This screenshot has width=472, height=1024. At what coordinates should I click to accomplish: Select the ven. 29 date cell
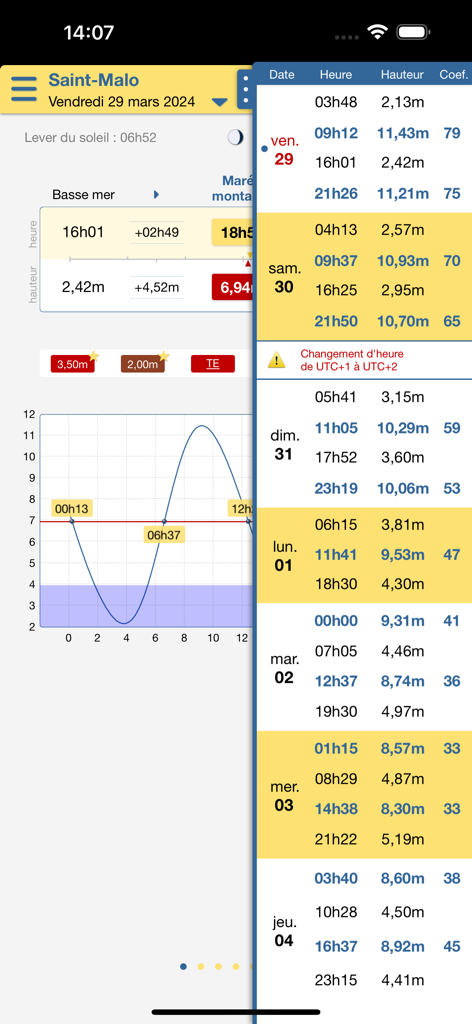click(283, 150)
